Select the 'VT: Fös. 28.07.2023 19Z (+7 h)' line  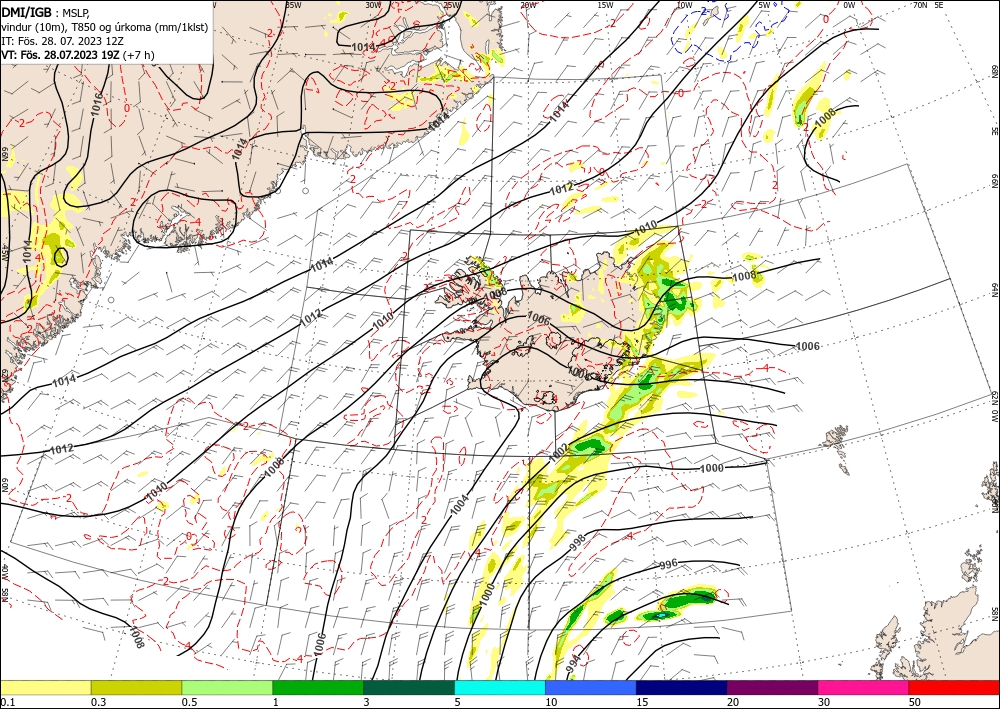pos(78,55)
